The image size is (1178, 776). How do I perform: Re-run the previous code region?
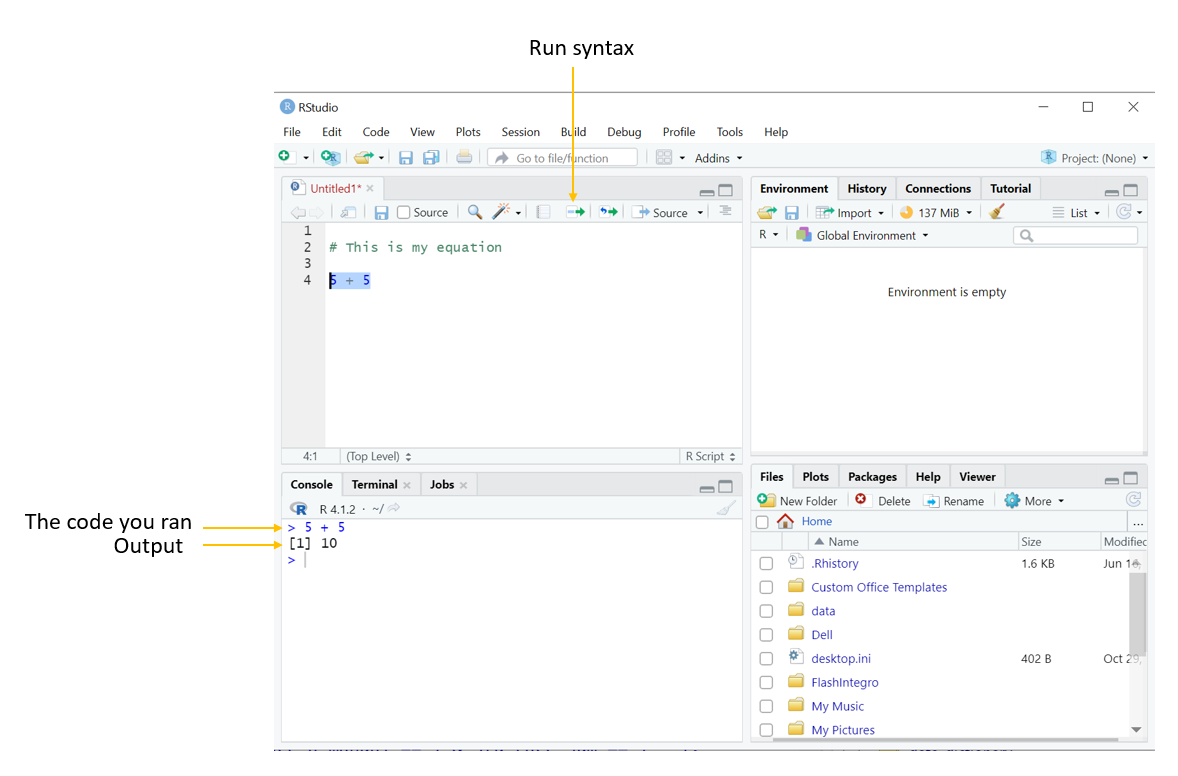click(x=609, y=213)
